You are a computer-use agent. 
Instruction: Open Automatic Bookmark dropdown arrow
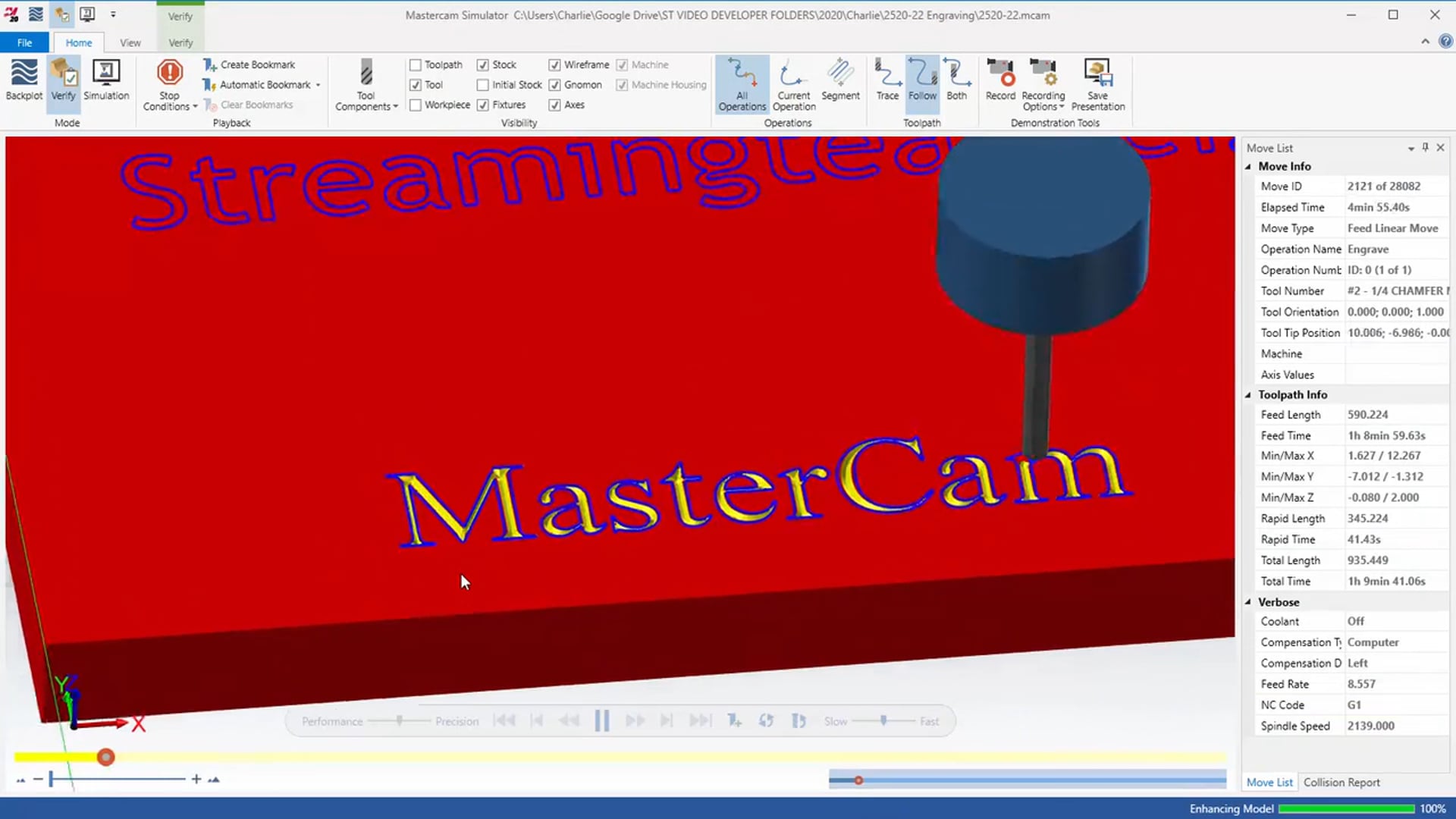(x=318, y=85)
